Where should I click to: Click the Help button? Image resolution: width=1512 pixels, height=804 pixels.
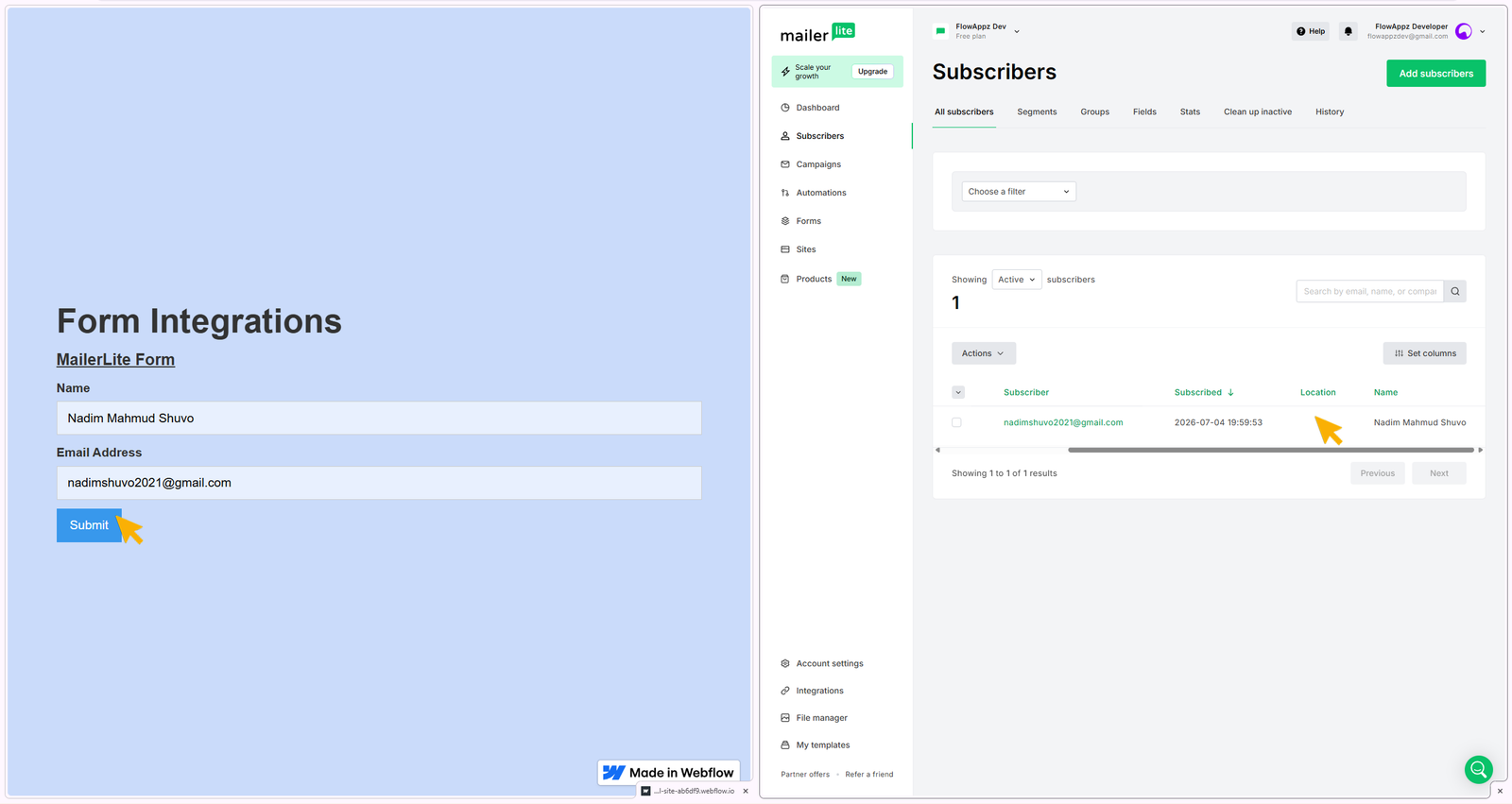[x=1311, y=31]
